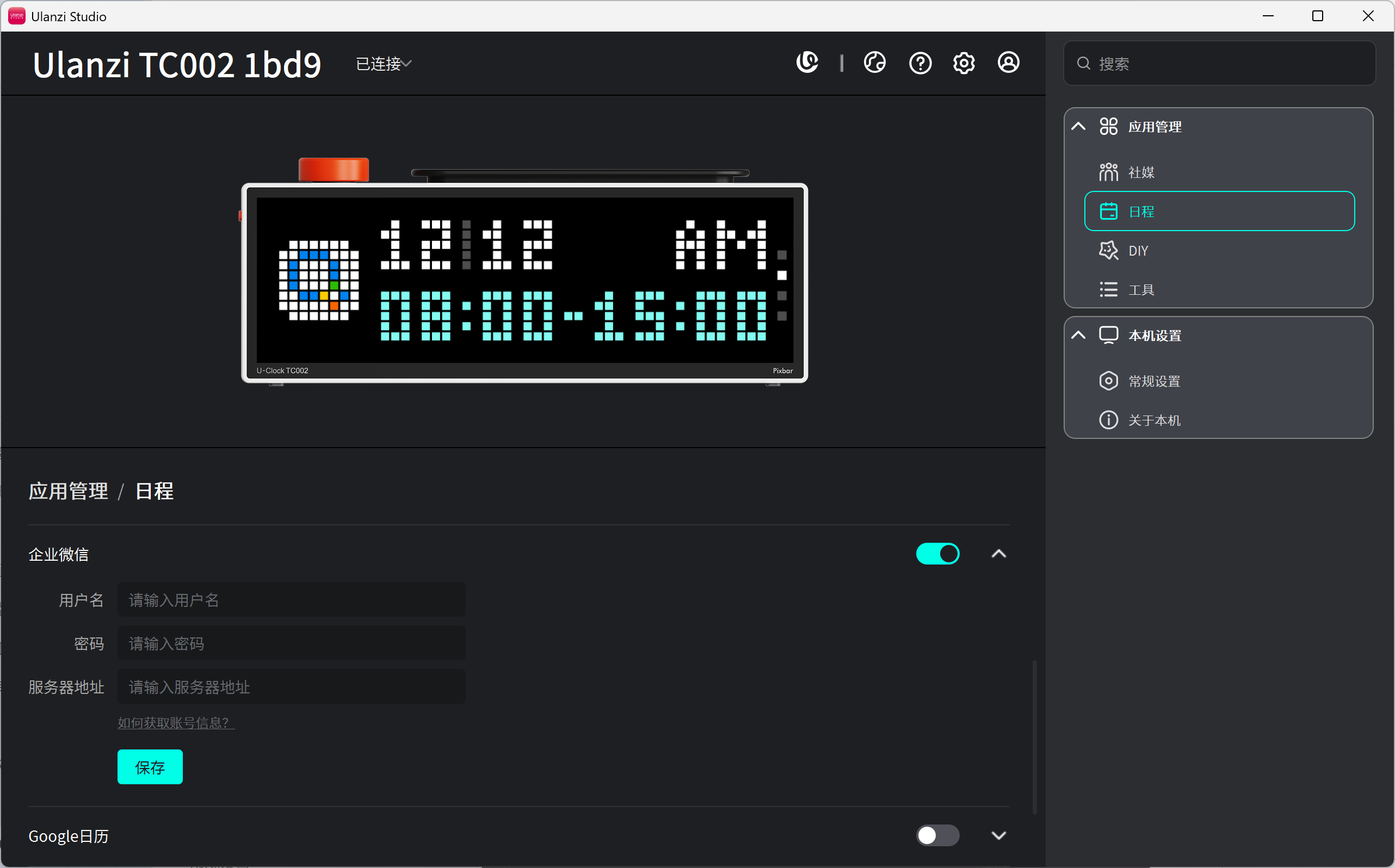Click the 应用管理 breadcrumb link
The width and height of the screenshot is (1395, 868).
pyautogui.click(x=69, y=491)
